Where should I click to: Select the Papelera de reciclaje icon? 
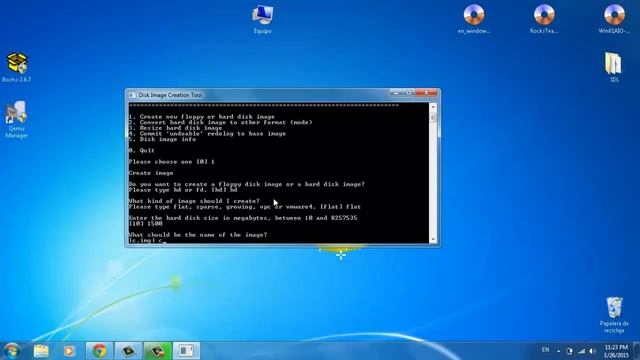tap(614, 315)
